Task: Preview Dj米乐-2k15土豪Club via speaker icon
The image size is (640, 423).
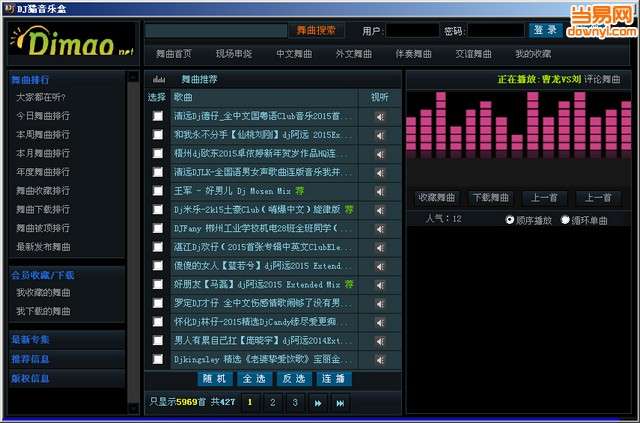Action: tap(380, 211)
